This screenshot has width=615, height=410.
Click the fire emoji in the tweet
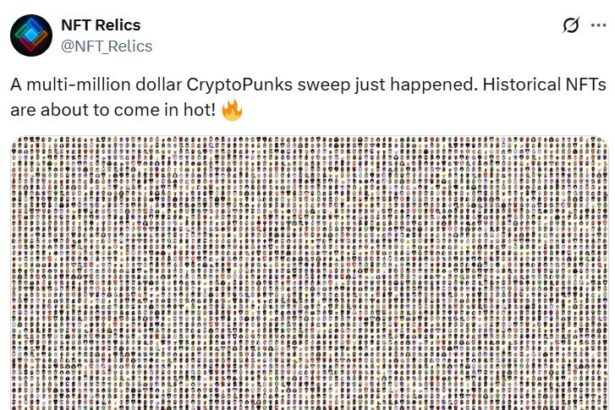232,107
